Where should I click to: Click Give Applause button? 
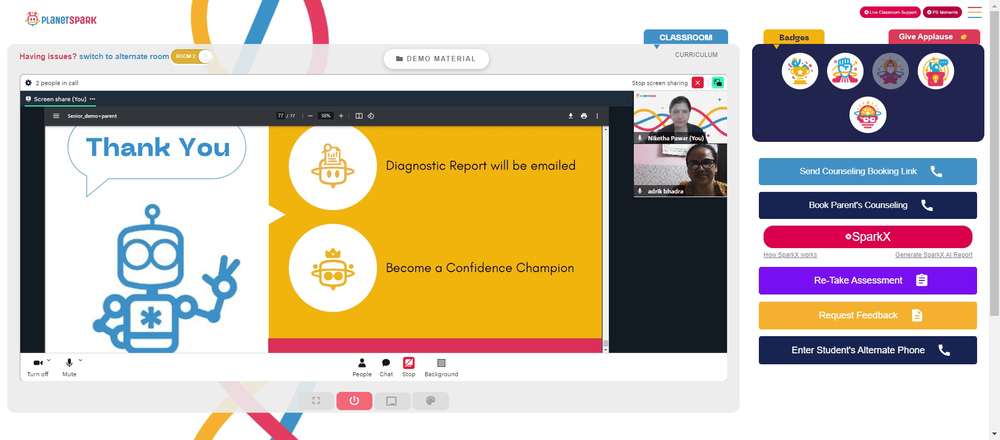tap(934, 37)
